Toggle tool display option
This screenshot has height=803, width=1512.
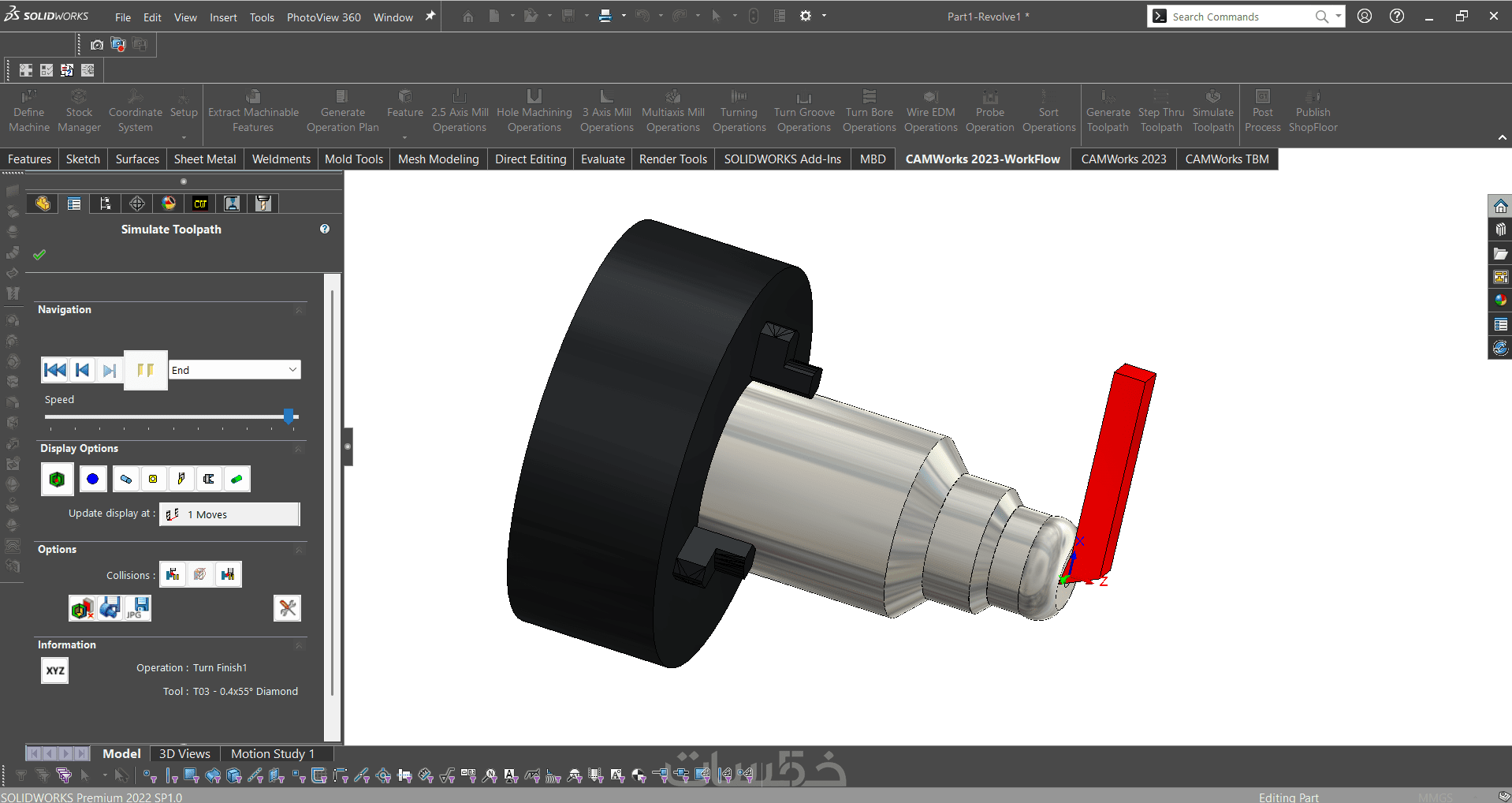tap(125, 479)
